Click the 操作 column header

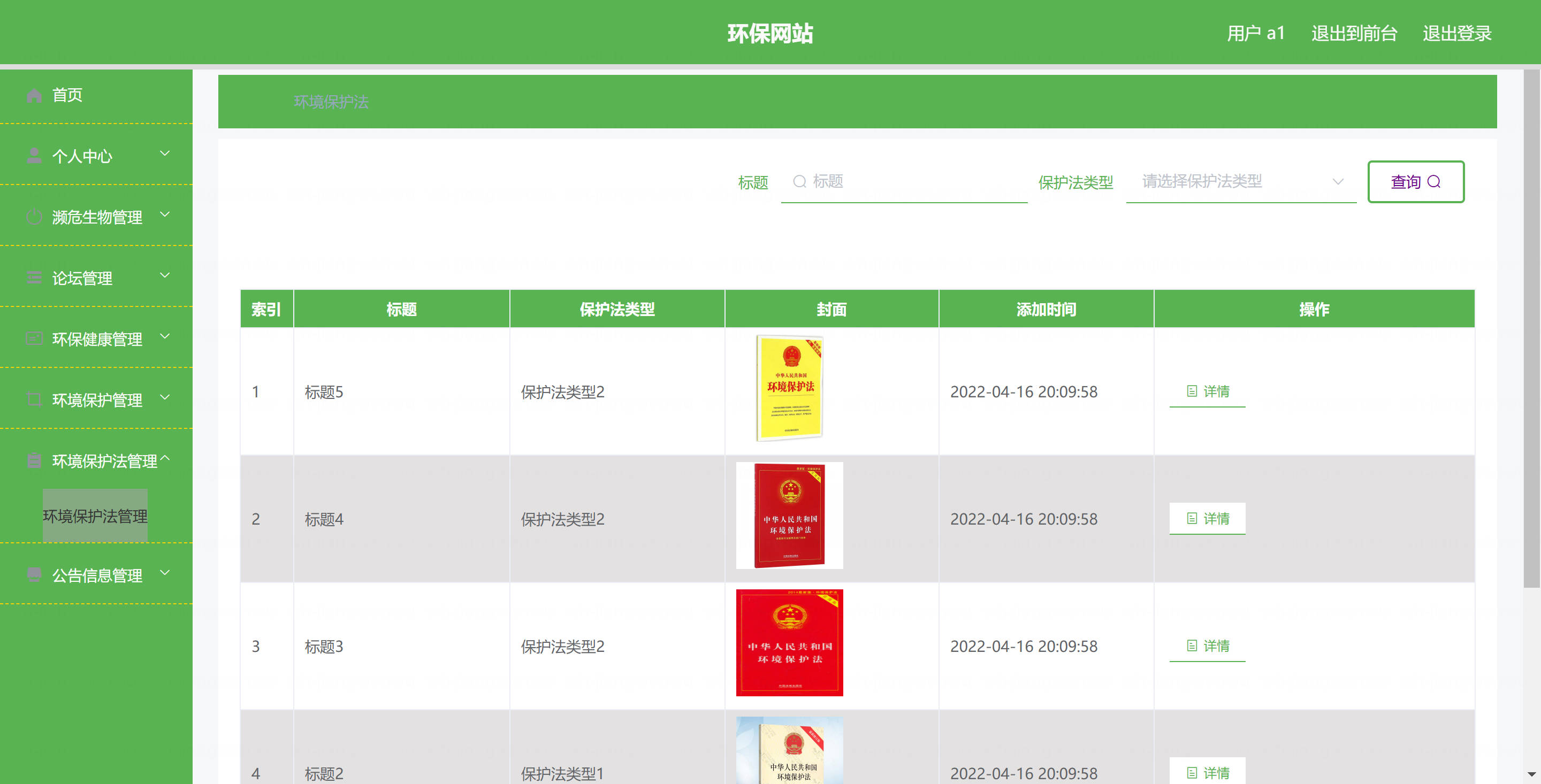(x=1314, y=309)
